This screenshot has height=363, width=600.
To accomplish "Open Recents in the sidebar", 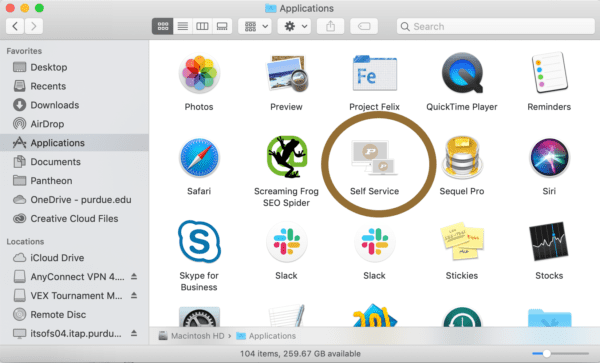I will 75,86.
